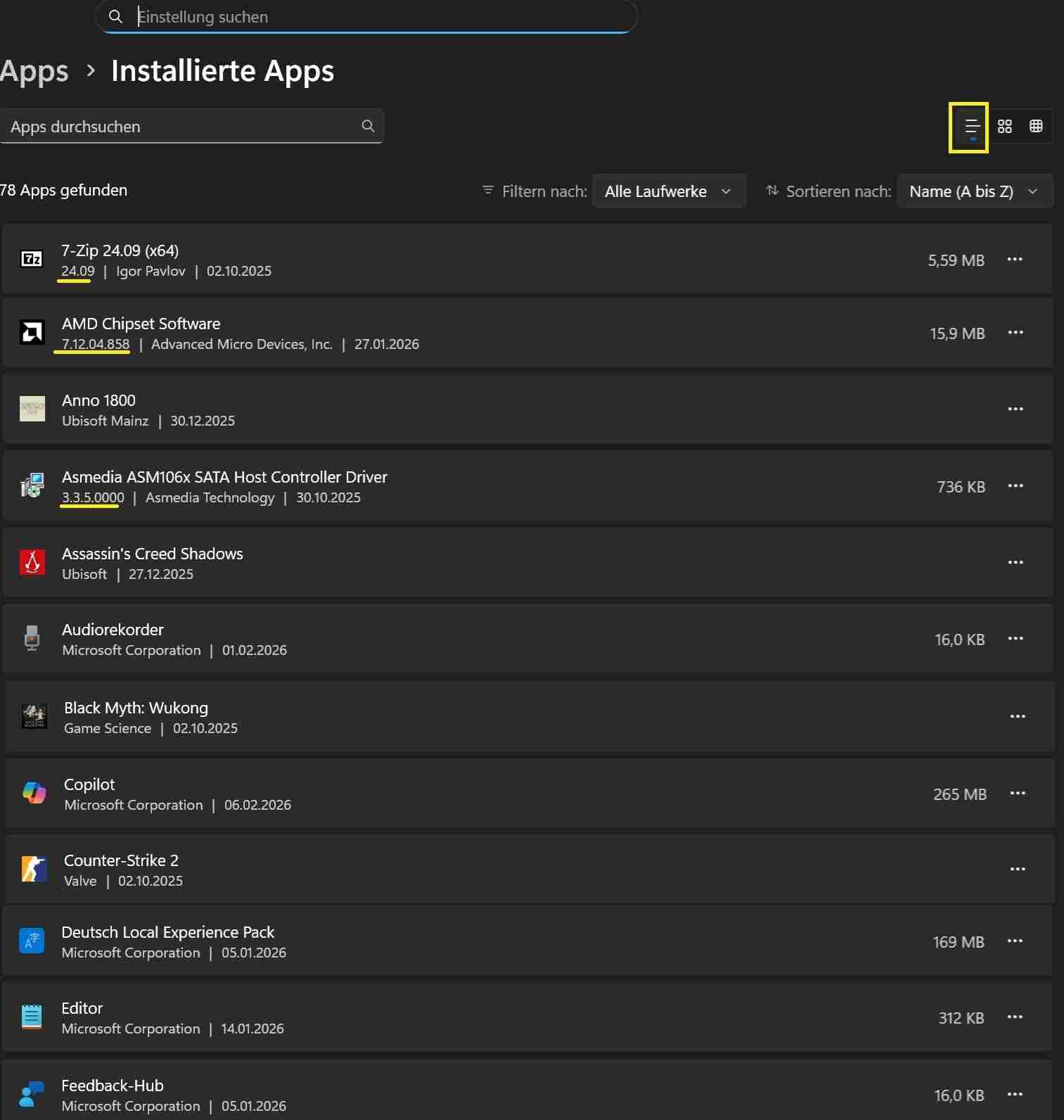Image resolution: width=1064 pixels, height=1120 pixels.
Task: Switch to table view layout
Action: pos(1036,127)
